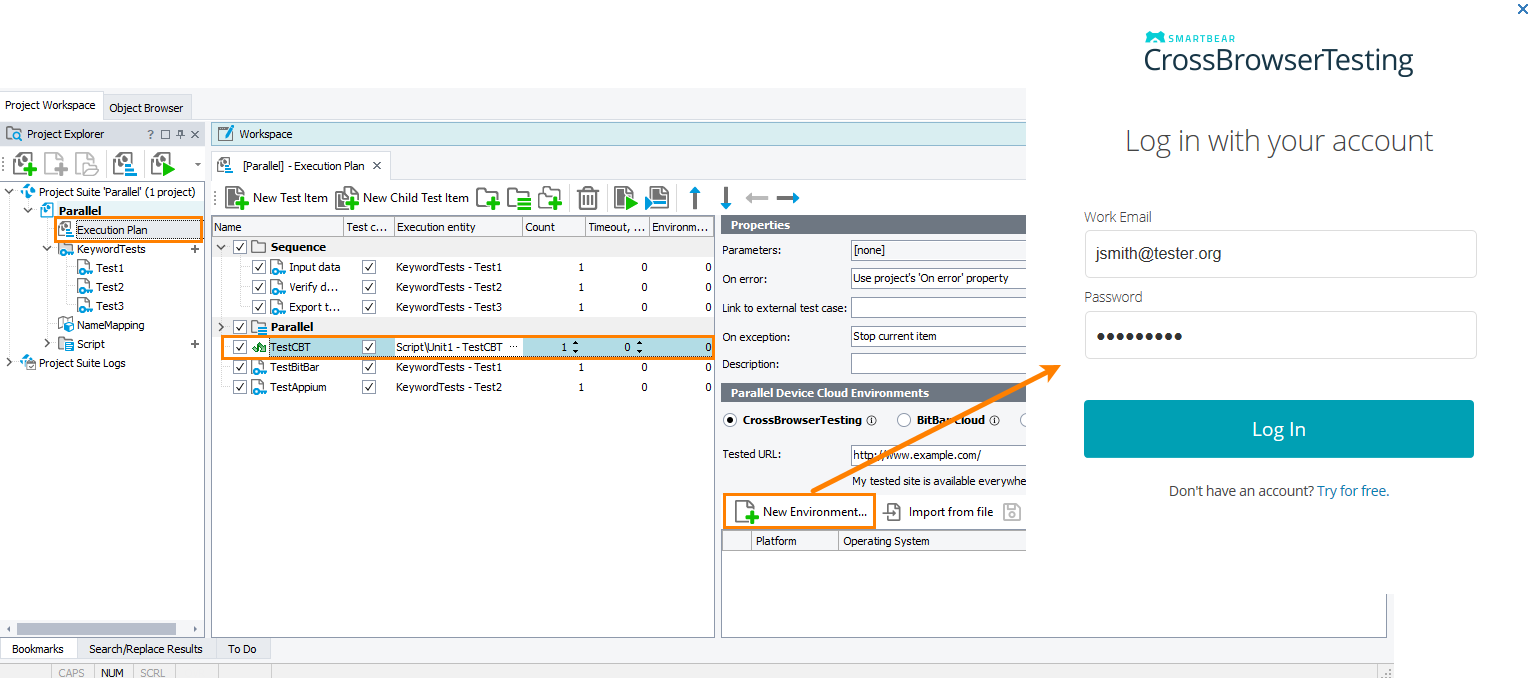Click the blue Move Up arrow
This screenshot has height=678, width=1532.
point(695,197)
